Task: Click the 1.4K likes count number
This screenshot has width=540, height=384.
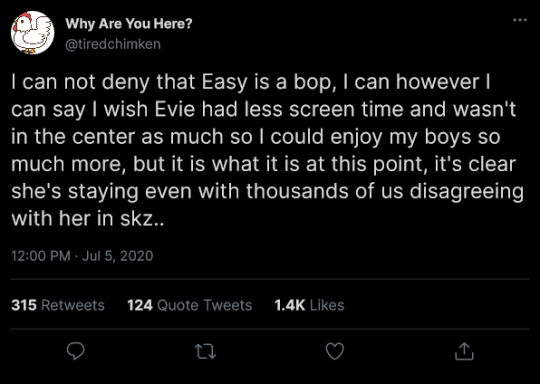Action: (x=290, y=305)
